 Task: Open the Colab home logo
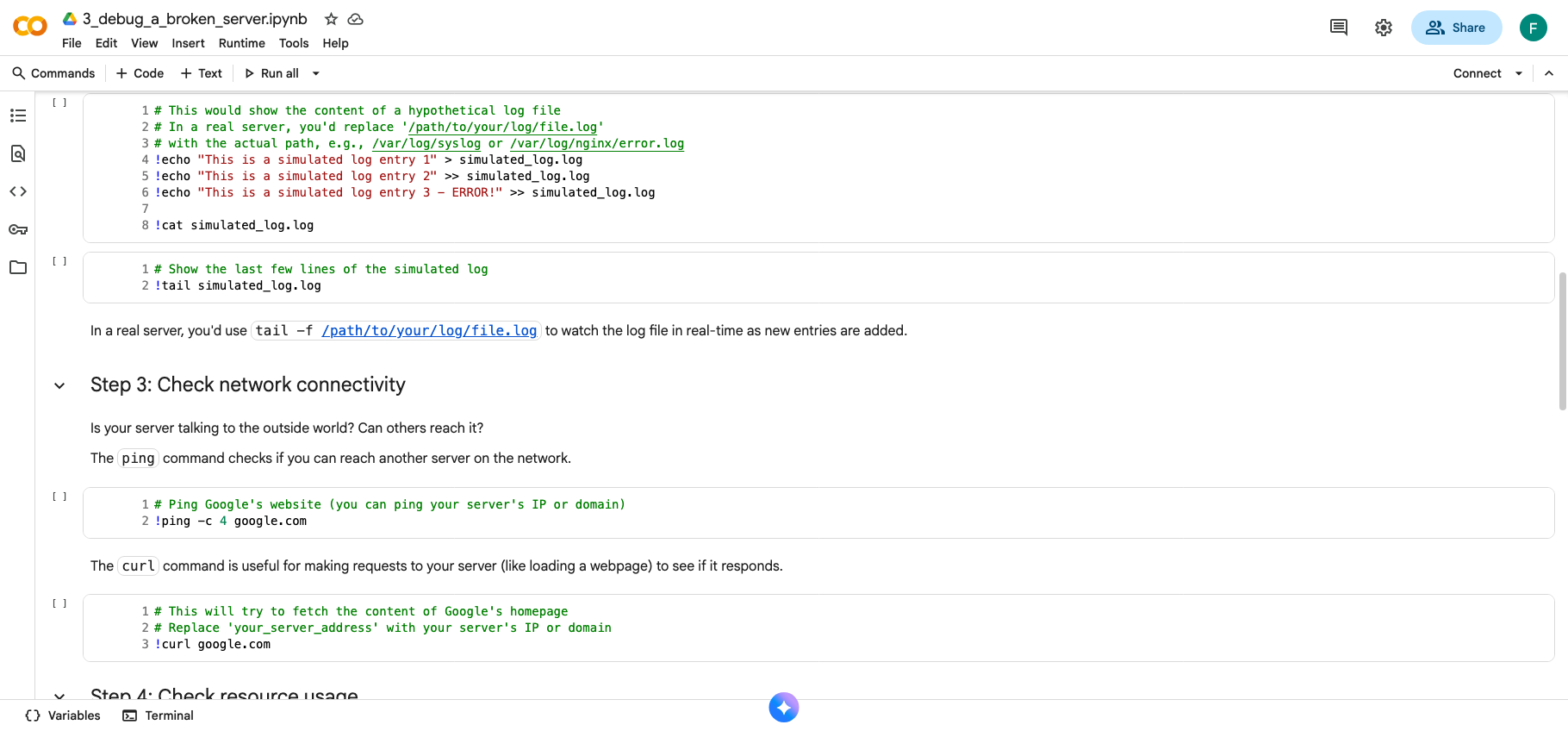point(30,27)
